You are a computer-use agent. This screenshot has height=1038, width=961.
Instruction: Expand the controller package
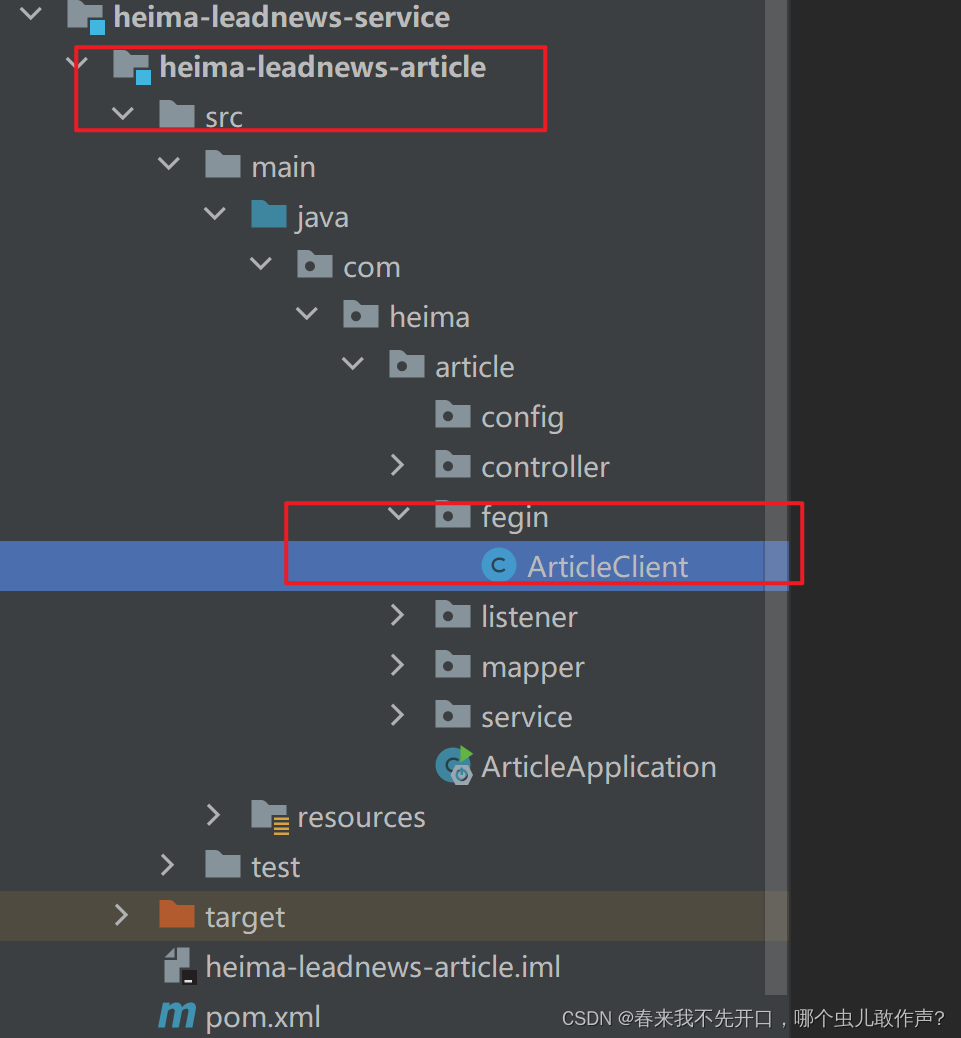[397, 465]
